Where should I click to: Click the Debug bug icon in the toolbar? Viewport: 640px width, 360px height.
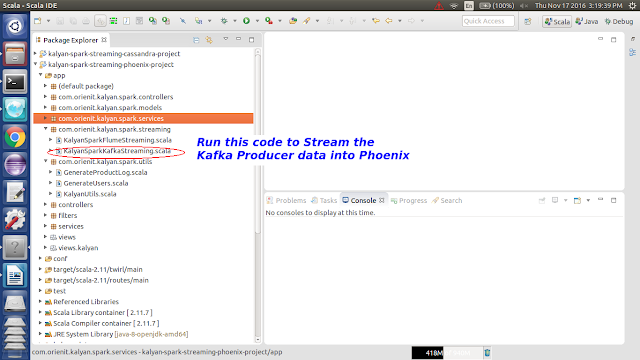(224, 21)
